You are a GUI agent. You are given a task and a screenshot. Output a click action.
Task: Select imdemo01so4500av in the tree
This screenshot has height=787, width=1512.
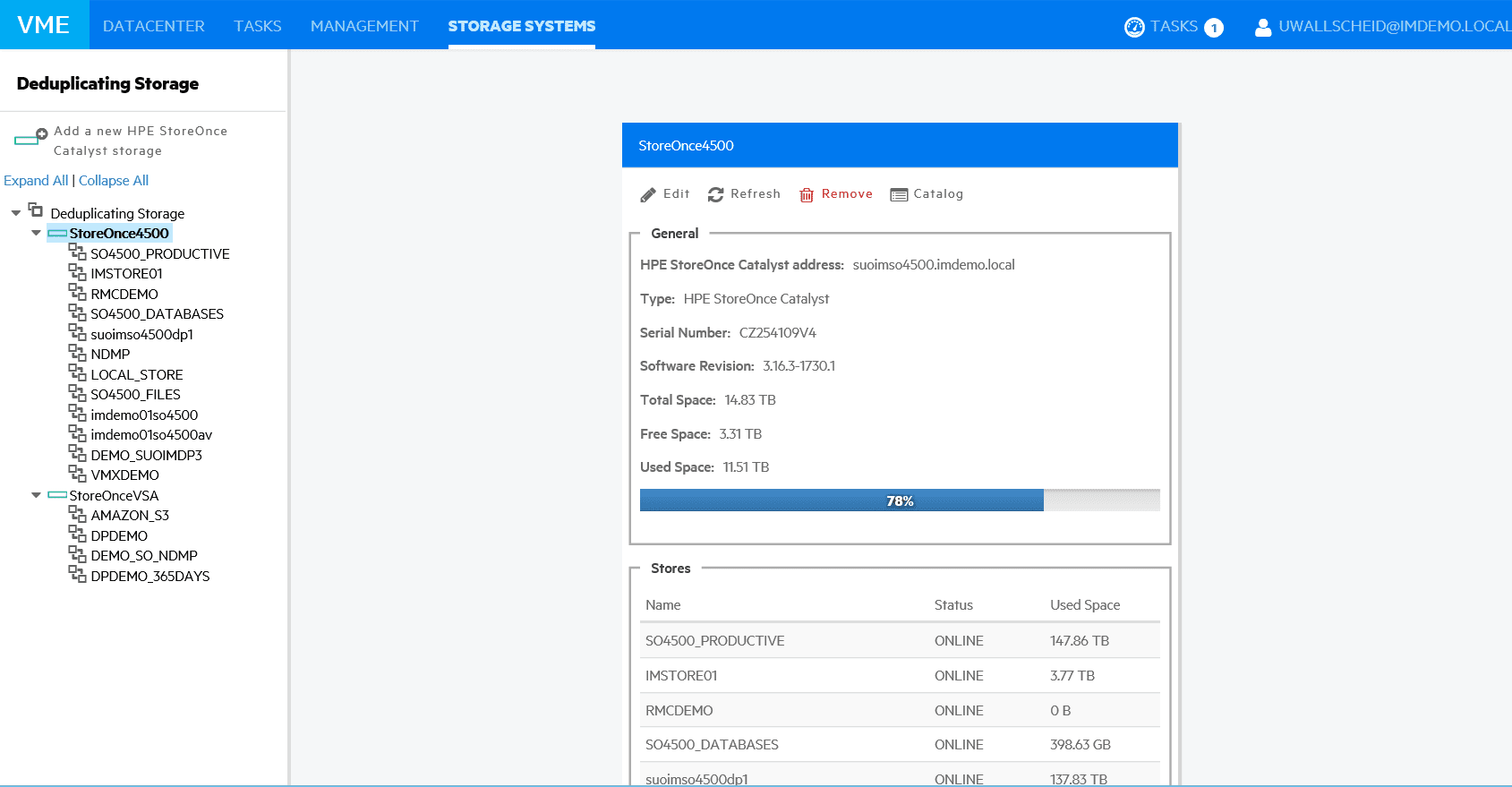[x=151, y=434]
